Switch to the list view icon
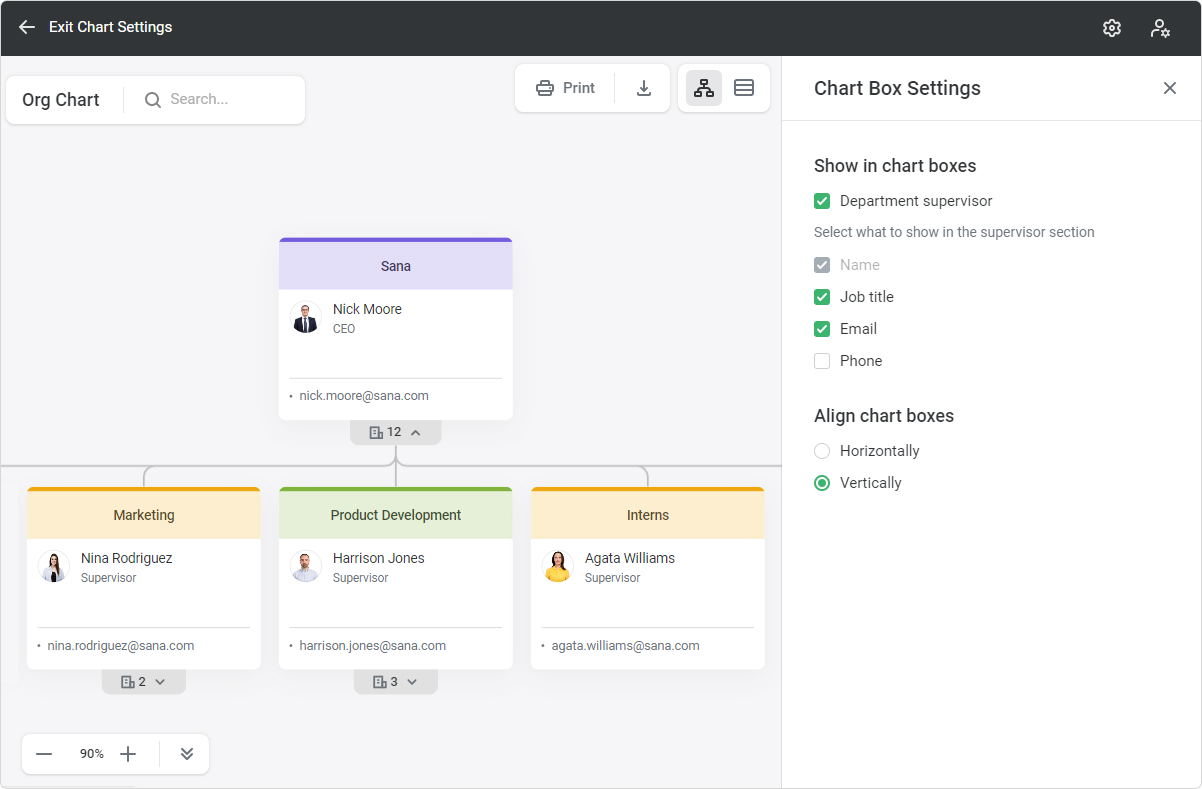Screen dimensions: 1202x789 744,88
